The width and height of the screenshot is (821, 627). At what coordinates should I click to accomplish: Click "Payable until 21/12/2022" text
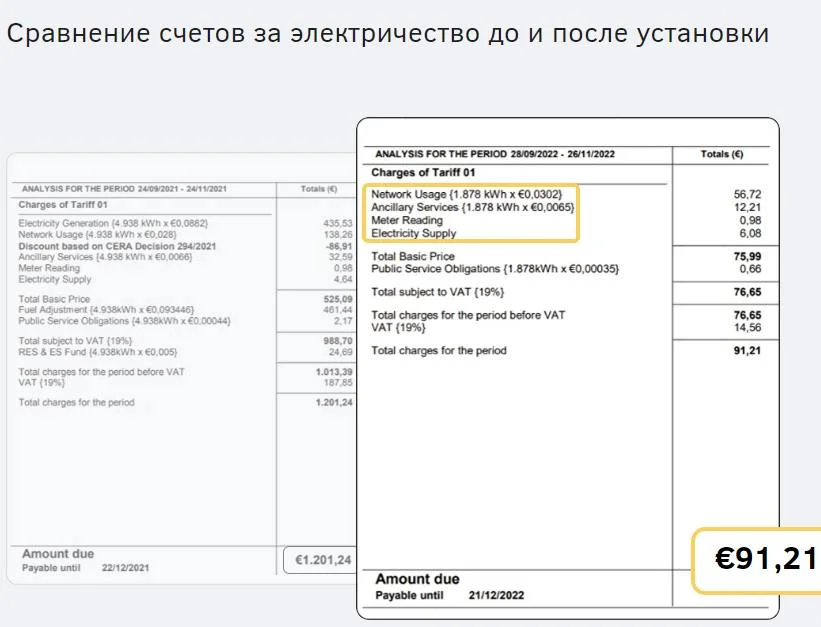click(x=449, y=595)
